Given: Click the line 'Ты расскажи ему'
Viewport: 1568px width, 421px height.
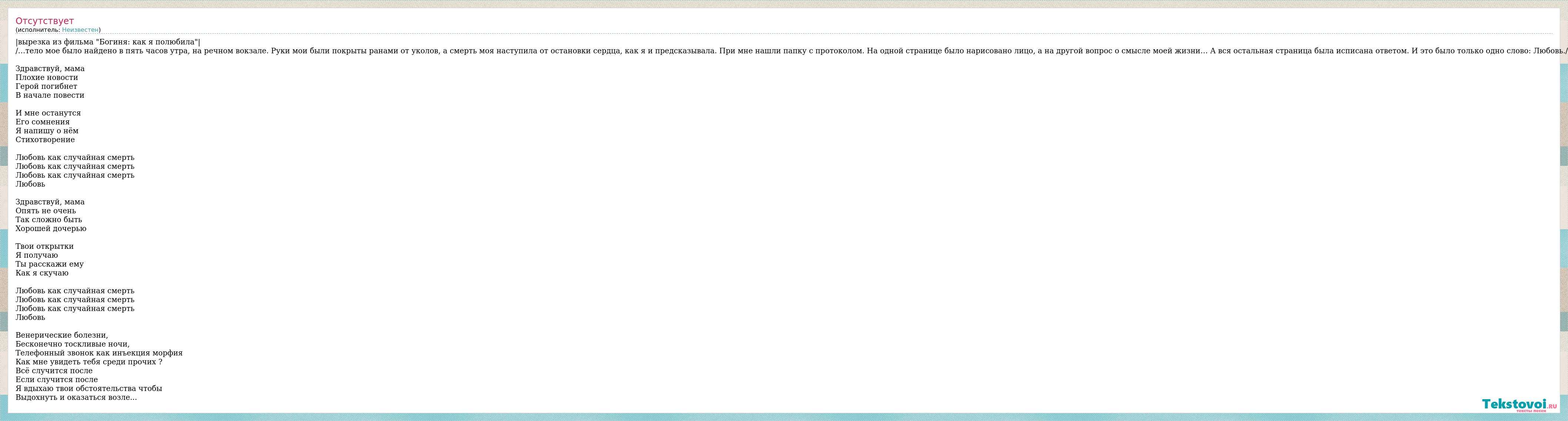Looking at the screenshot, I should point(50,264).
